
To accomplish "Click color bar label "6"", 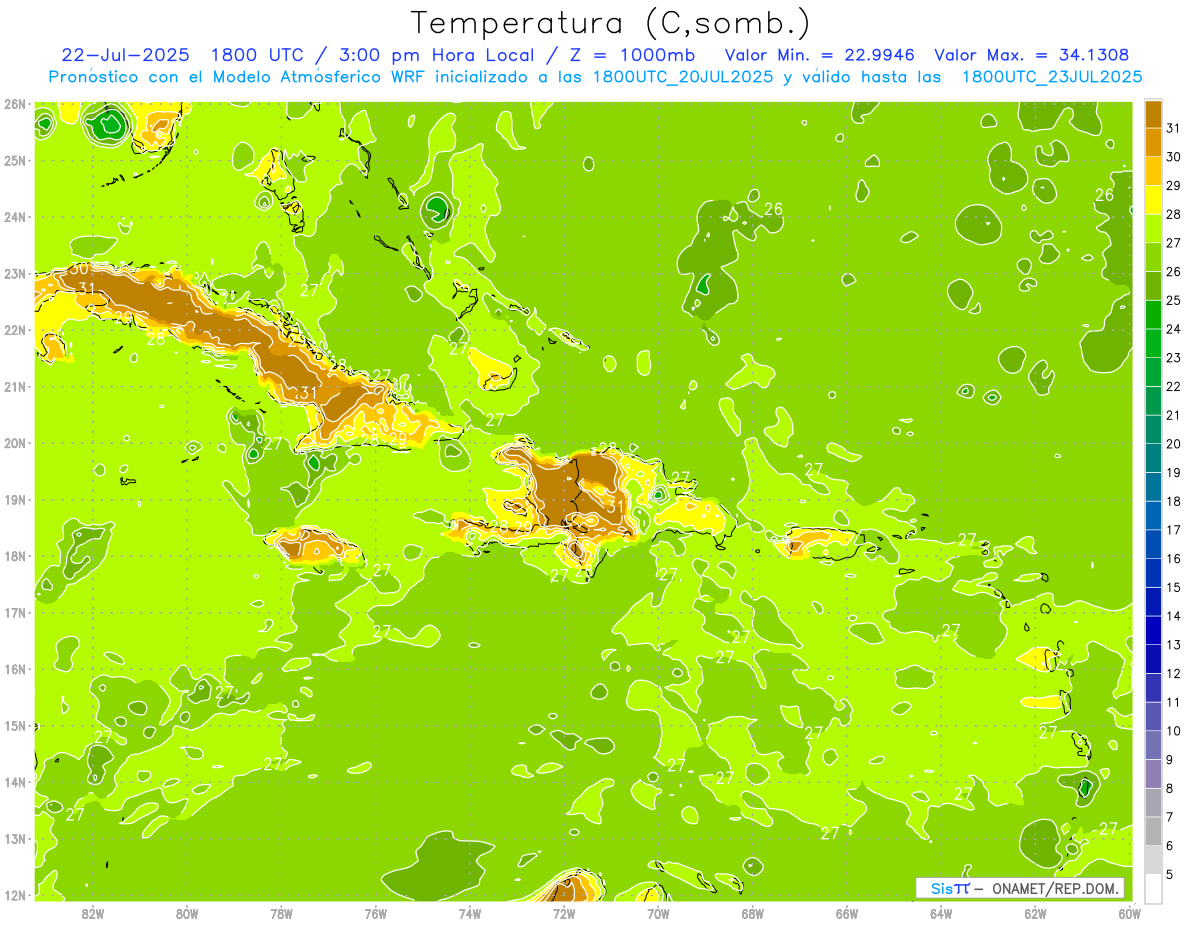I will (1170, 846).
